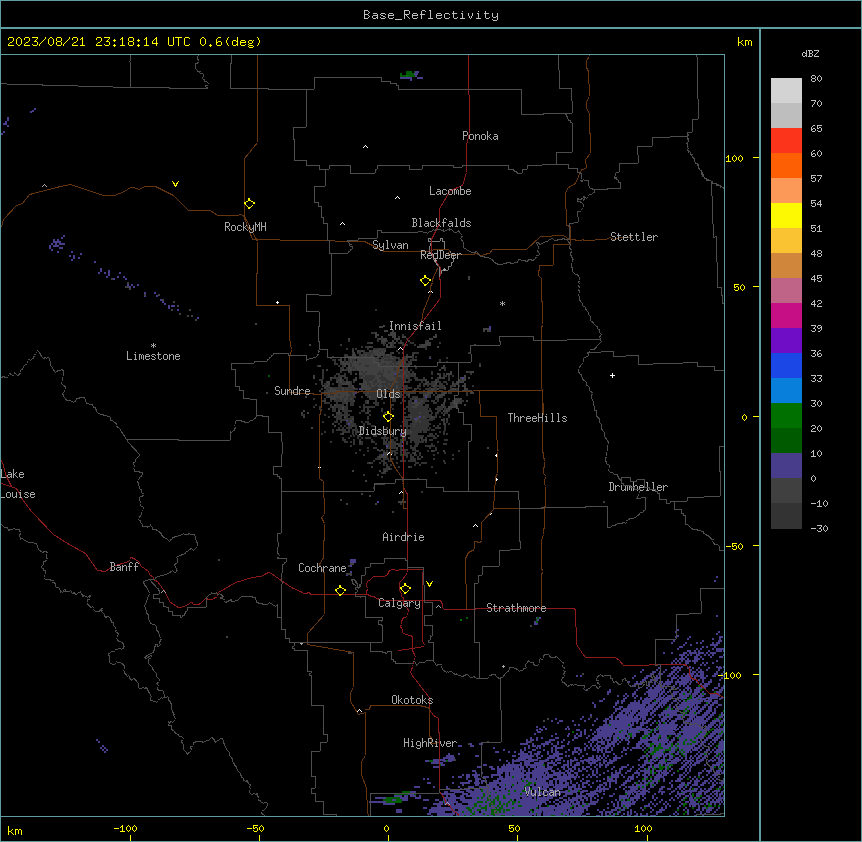Select the dark green 20 dBZ swatch
Image resolution: width=862 pixels, height=842 pixels.
(786, 440)
